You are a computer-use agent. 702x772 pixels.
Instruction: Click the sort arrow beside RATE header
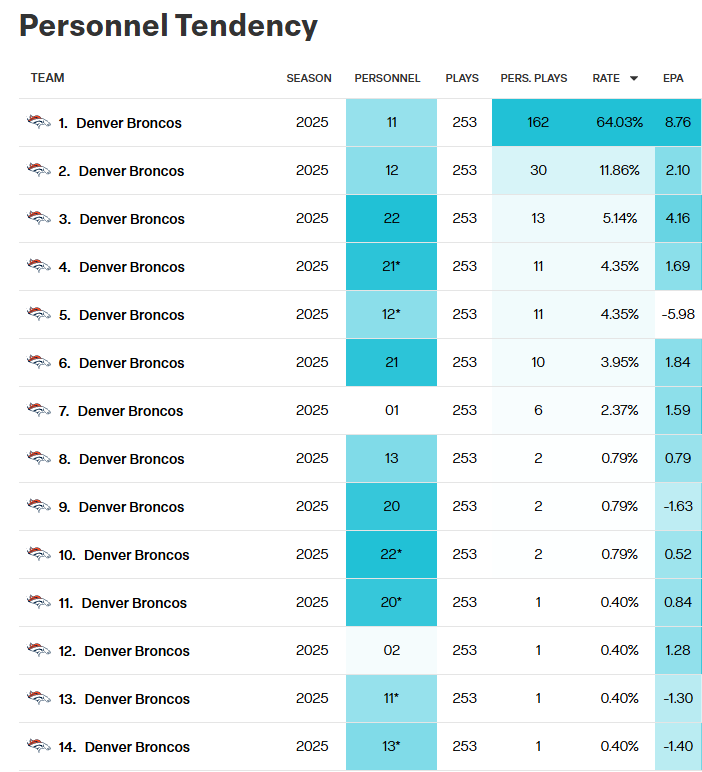coord(633,78)
